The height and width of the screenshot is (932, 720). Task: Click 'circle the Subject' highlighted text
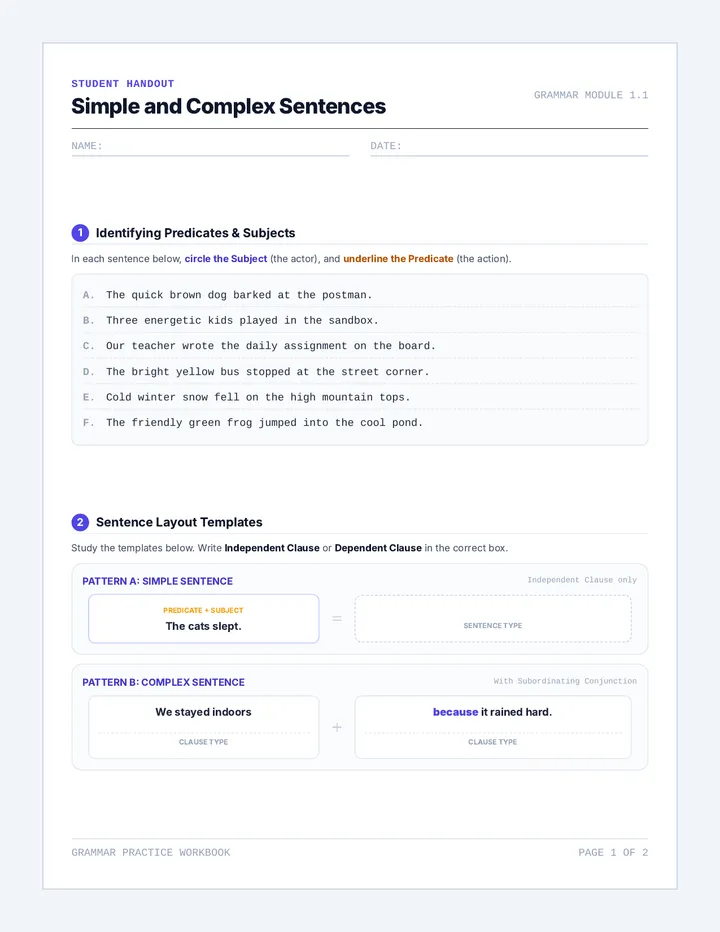tap(225, 259)
